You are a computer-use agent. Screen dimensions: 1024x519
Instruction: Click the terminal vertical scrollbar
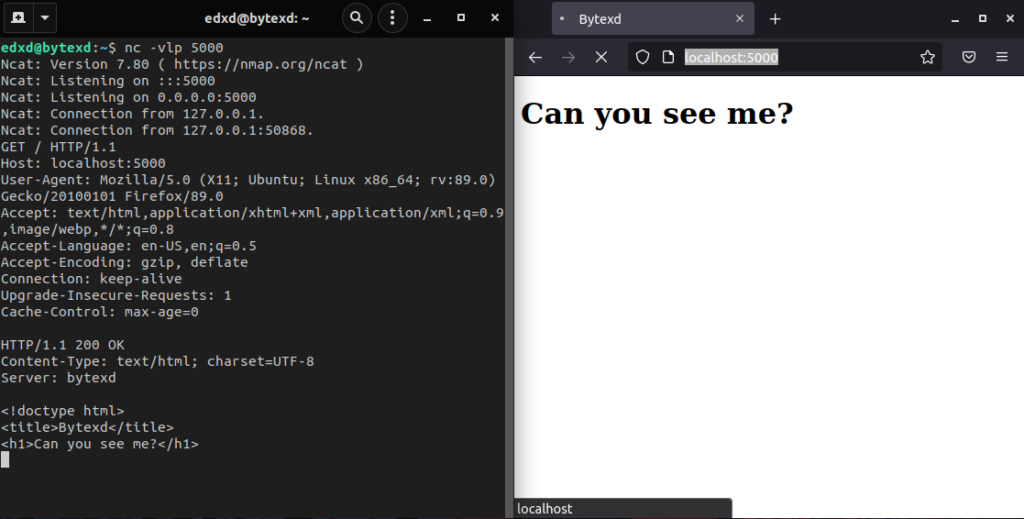tap(509, 277)
